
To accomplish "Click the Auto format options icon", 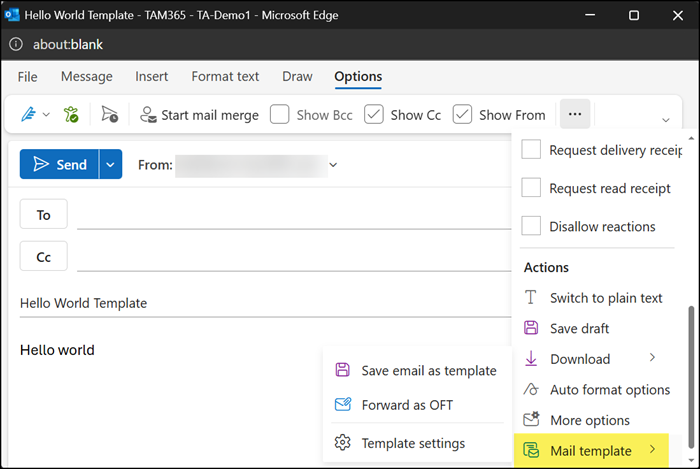I will click(531, 389).
